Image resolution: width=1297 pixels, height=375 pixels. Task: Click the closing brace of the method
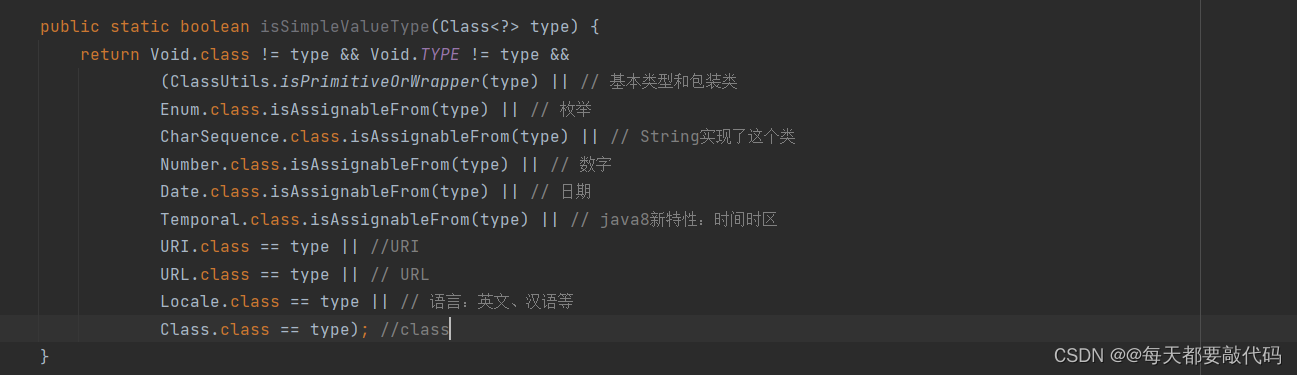(45, 356)
